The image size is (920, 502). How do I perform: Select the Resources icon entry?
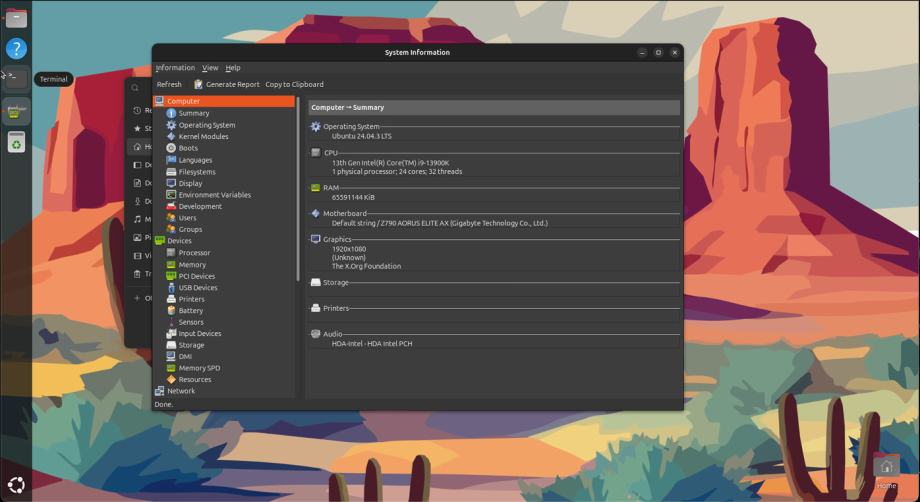point(171,379)
